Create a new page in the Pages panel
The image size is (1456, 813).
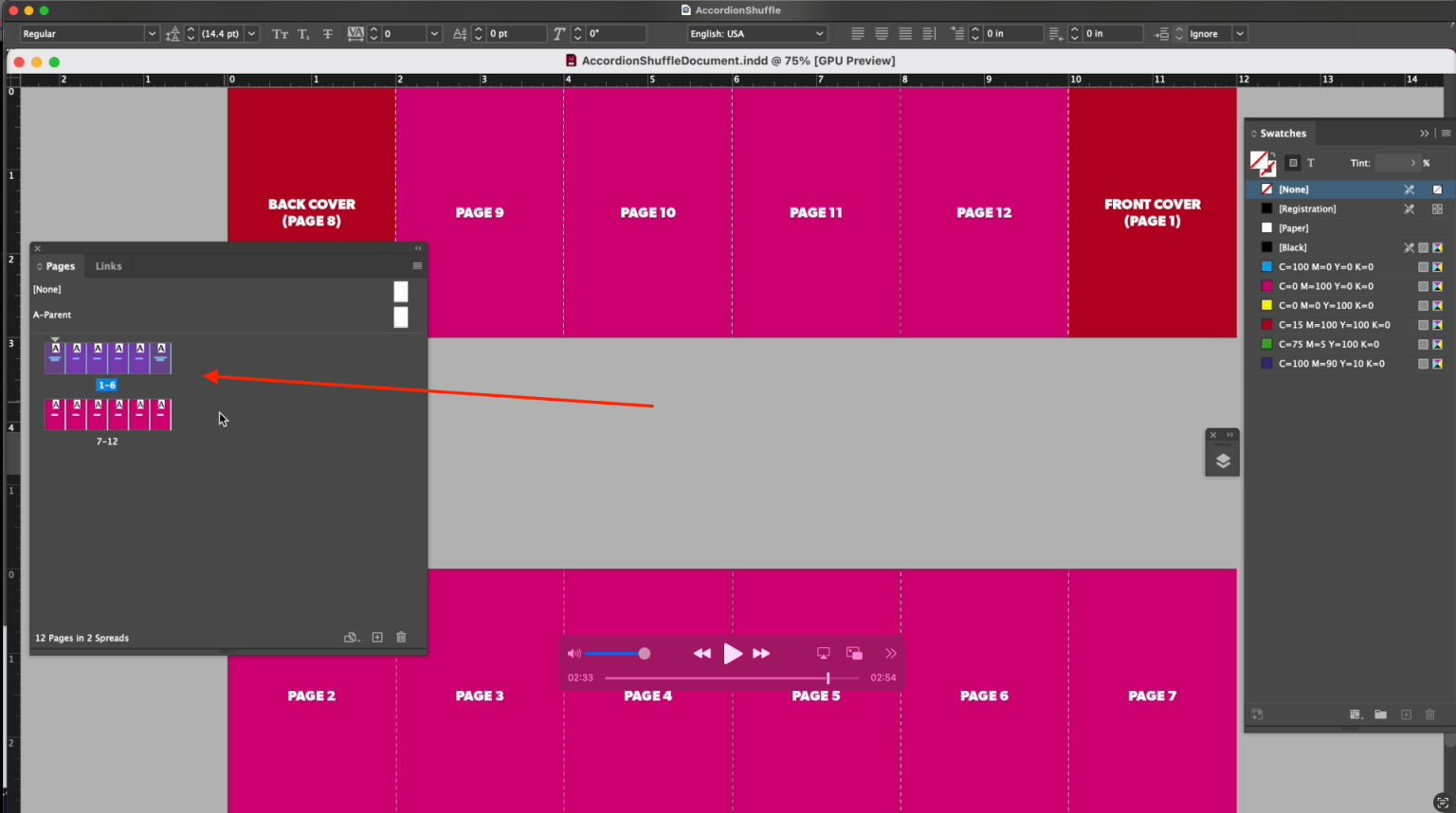[376, 638]
